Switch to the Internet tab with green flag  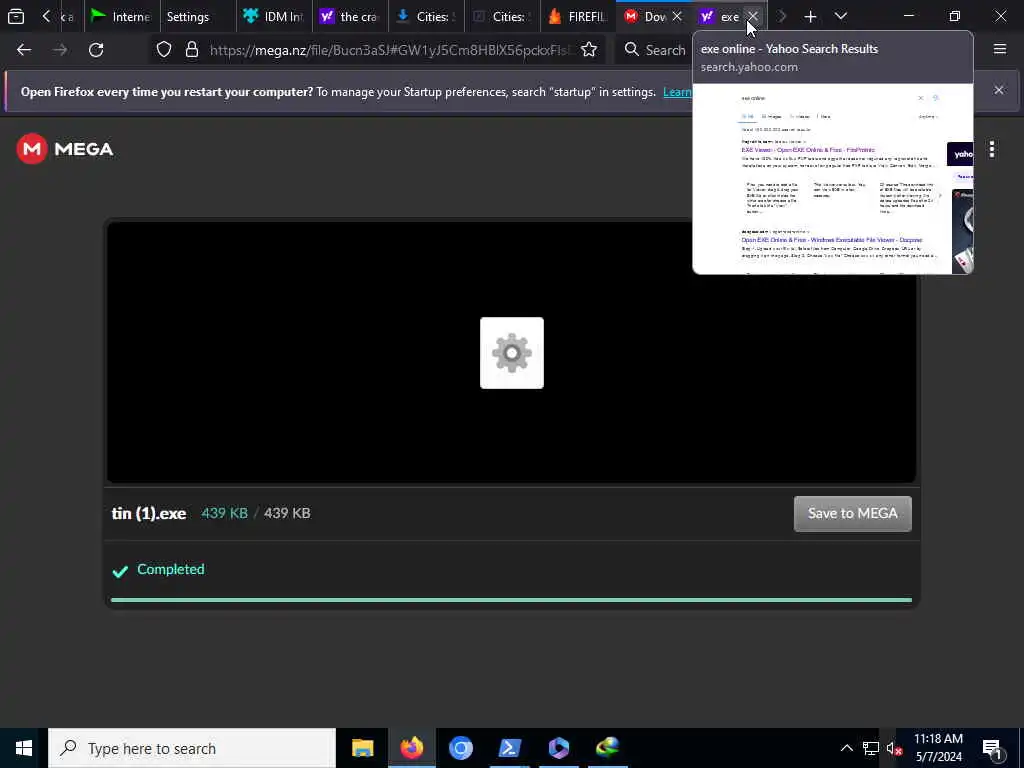[x=121, y=16]
